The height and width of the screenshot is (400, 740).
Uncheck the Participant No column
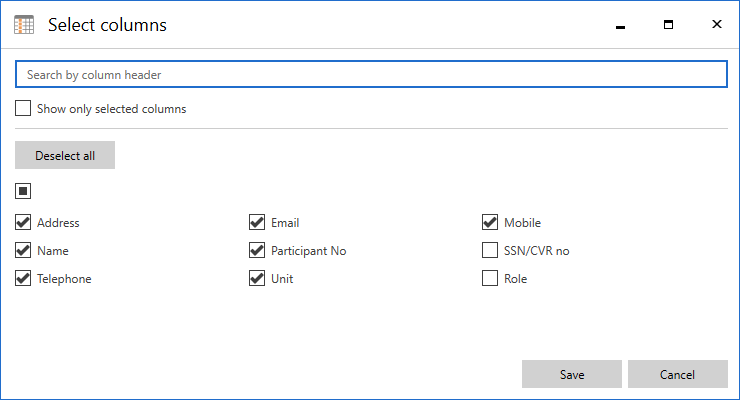257,250
